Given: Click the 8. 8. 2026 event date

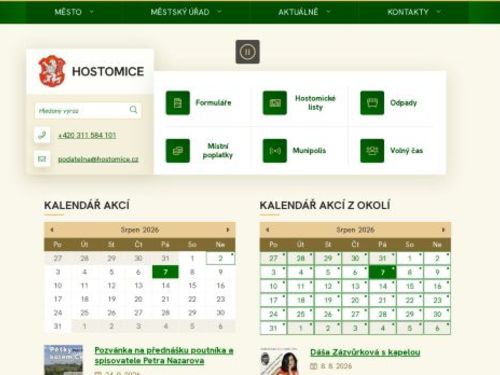Looking at the screenshot, I should 336,366.
